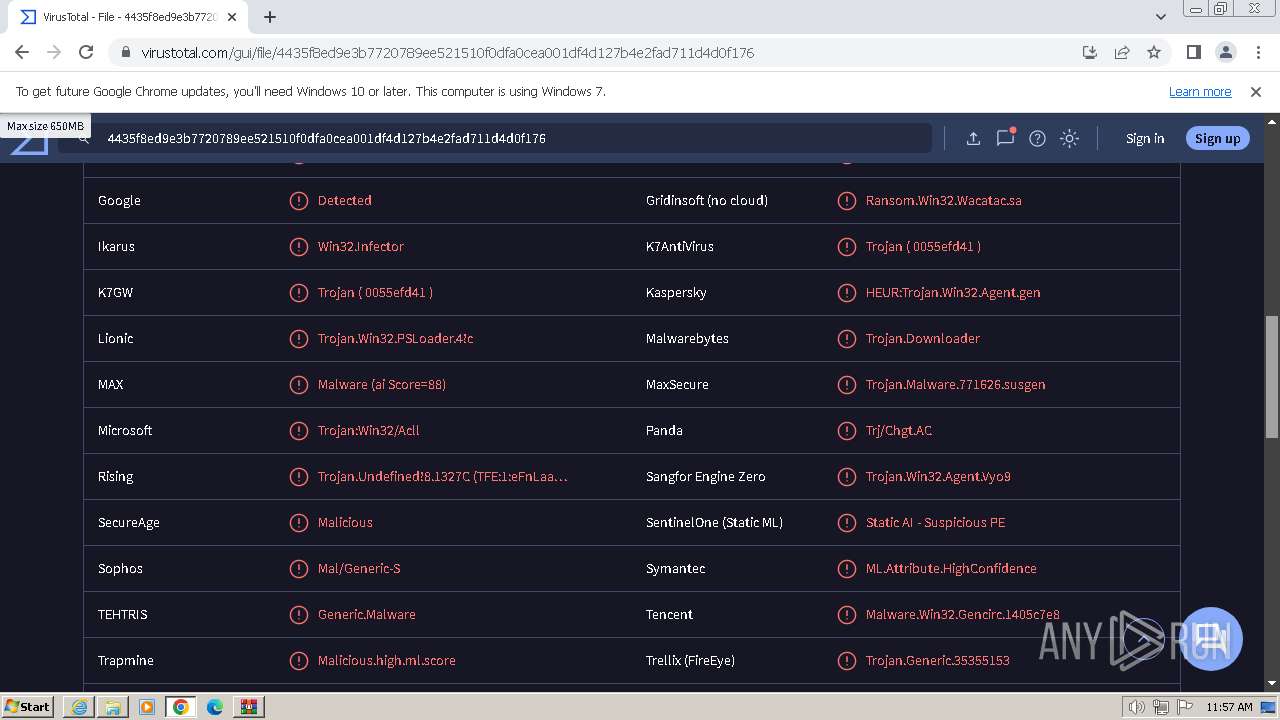The height and width of the screenshot is (720, 1280).
Task: Open Microsoft Edge from taskbar
Action: tap(215, 707)
